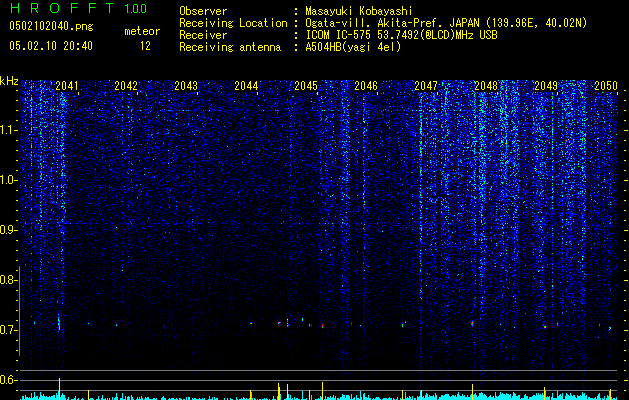
Task: Click the 2041 time tick label
Action: tap(67, 86)
